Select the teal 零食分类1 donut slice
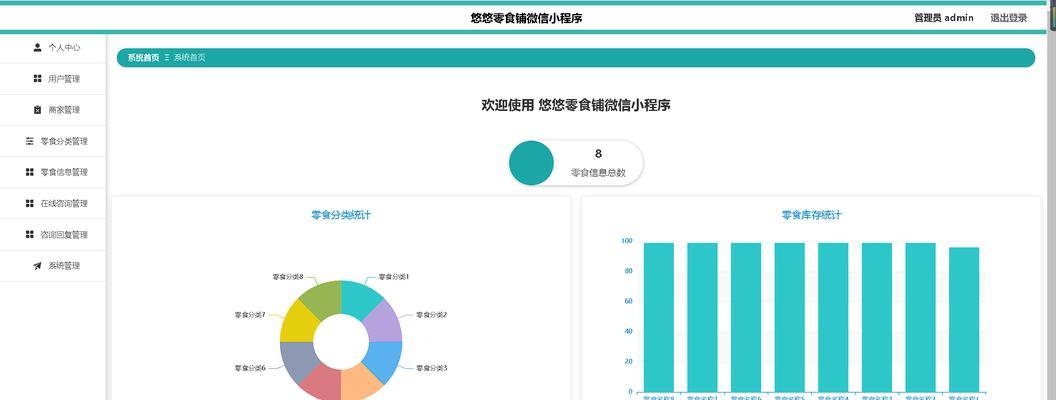 click(x=360, y=300)
